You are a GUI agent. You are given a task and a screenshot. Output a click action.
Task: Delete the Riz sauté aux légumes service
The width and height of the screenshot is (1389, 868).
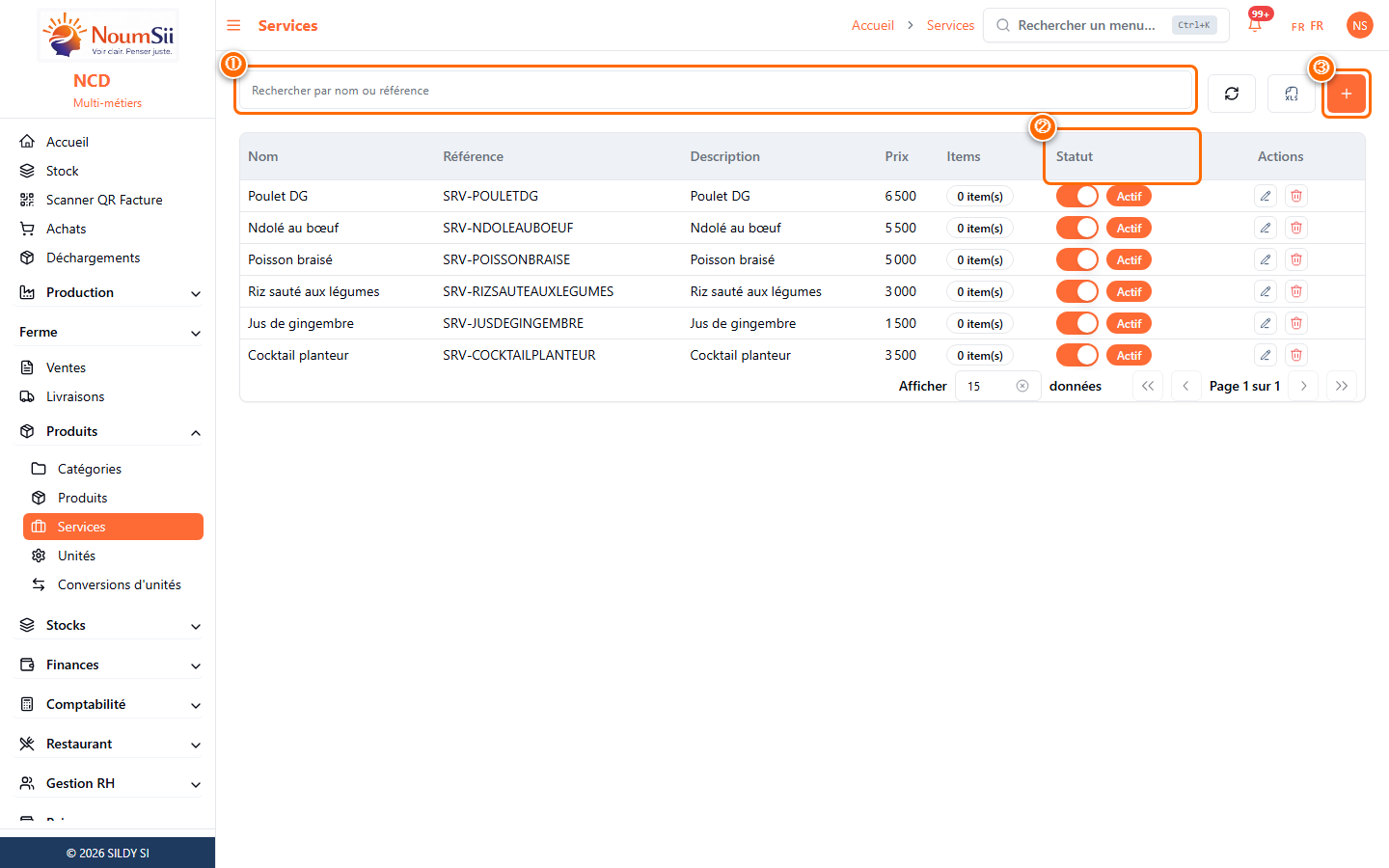click(1296, 291)
